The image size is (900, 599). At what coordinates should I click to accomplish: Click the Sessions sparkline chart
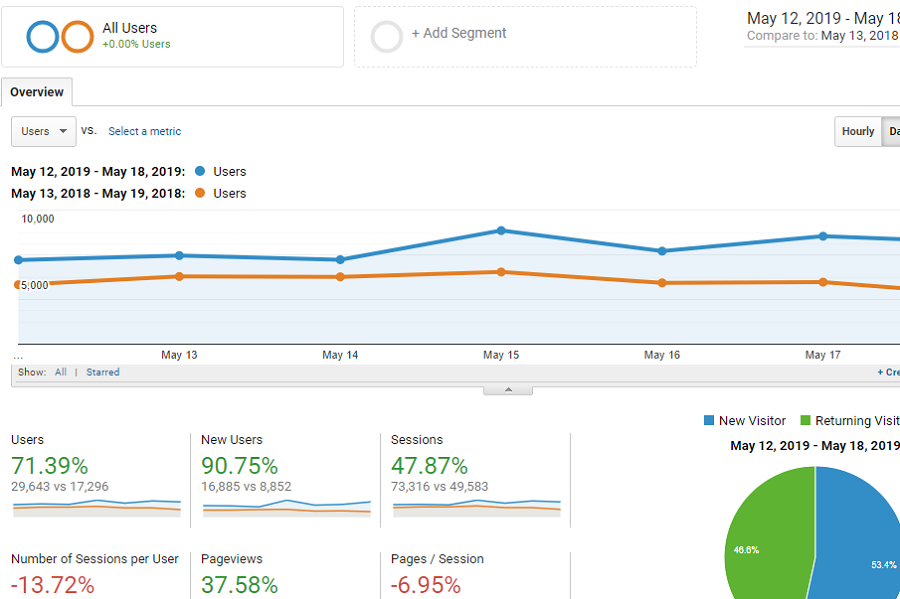pyautogui.click(x=477, y=507)
